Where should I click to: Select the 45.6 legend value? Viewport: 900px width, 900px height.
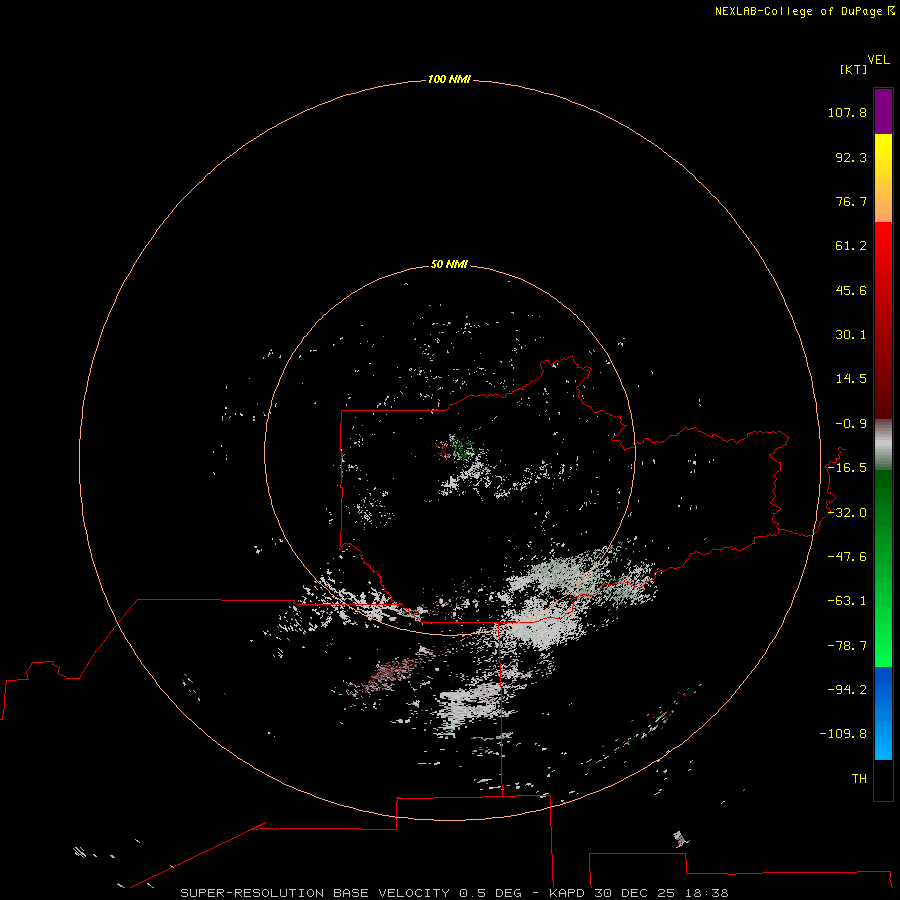[x=851, y=290]
